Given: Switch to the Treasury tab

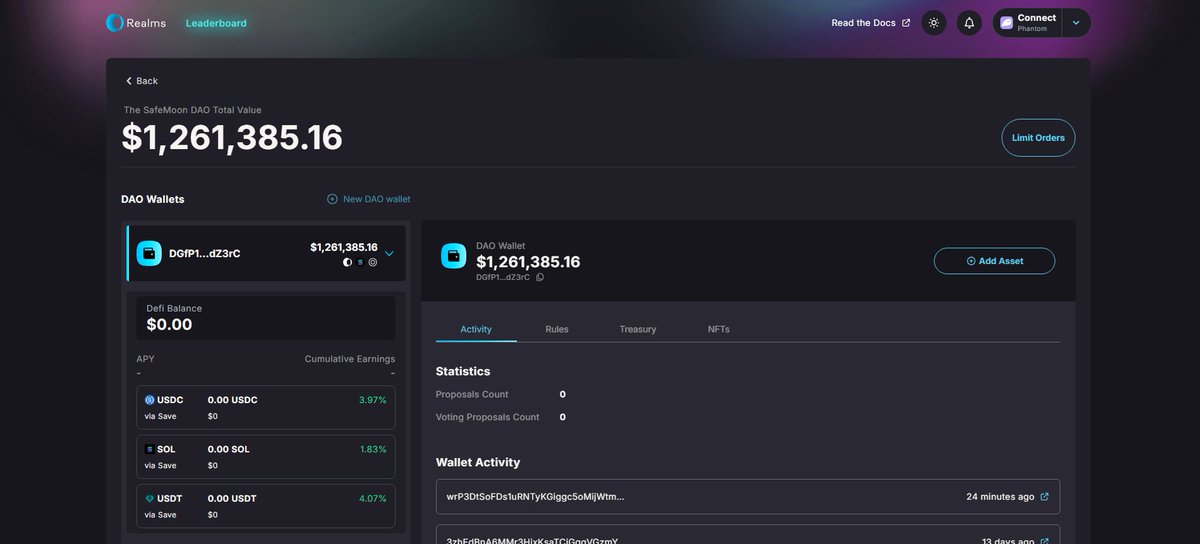Looking at the screenshot, I should (x=638, y=329).
